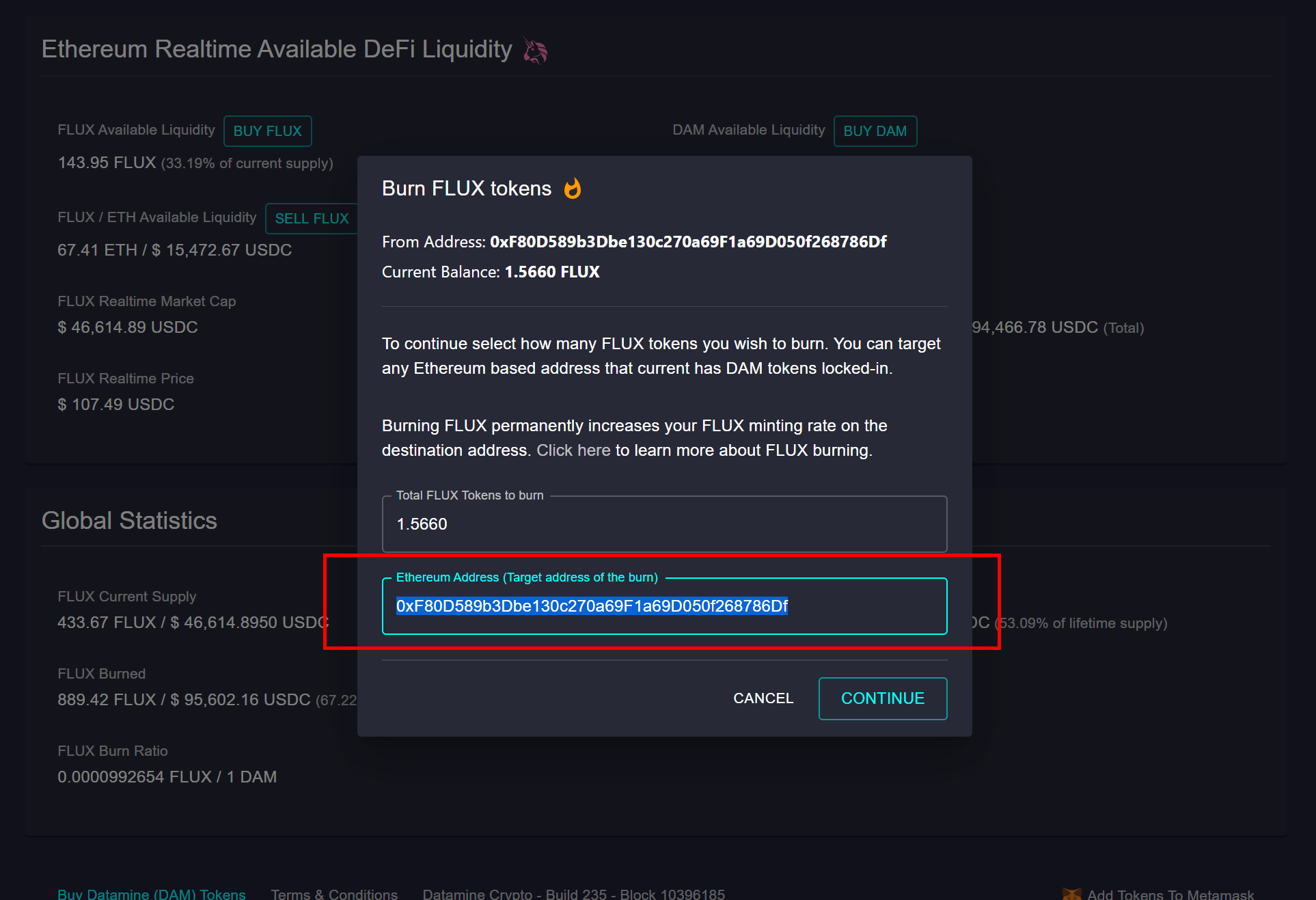Click the Global Statistics heading

pos(129,521)
